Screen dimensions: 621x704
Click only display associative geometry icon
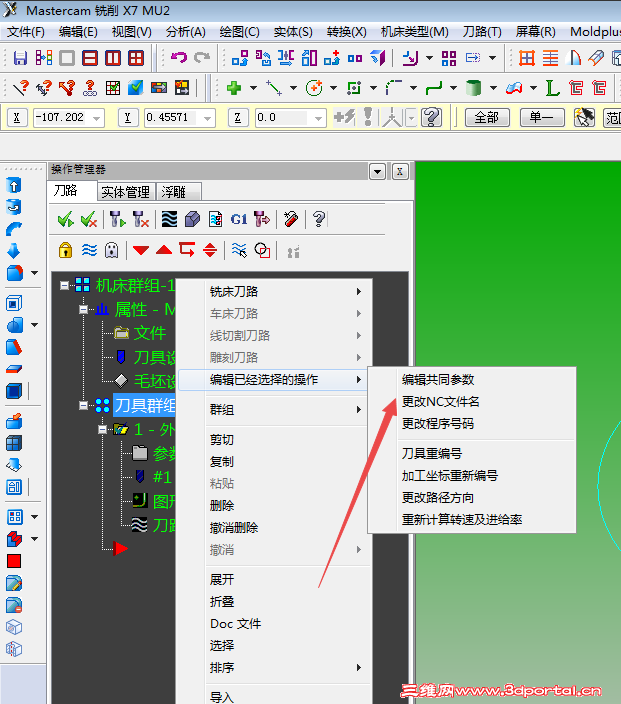click(x=262, y=250)
